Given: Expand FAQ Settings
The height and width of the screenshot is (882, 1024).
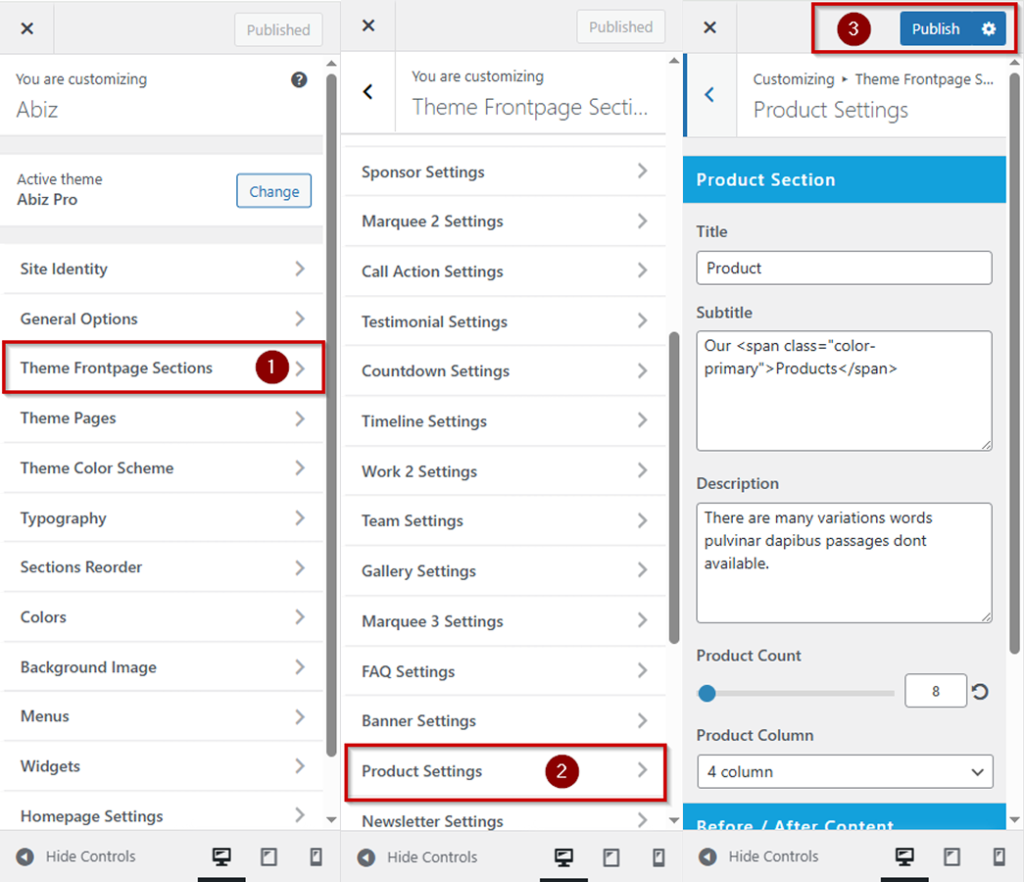Looking at the screenshot, I should (x=505, y=672).
